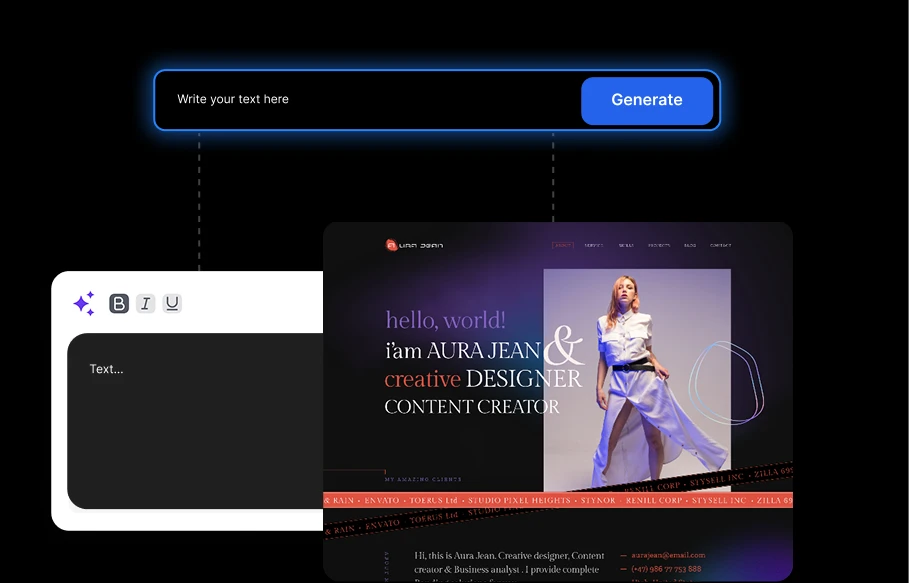Screen dimensions: 909x583
Task: Apply italic formatting
Action: tap(145, 302)
